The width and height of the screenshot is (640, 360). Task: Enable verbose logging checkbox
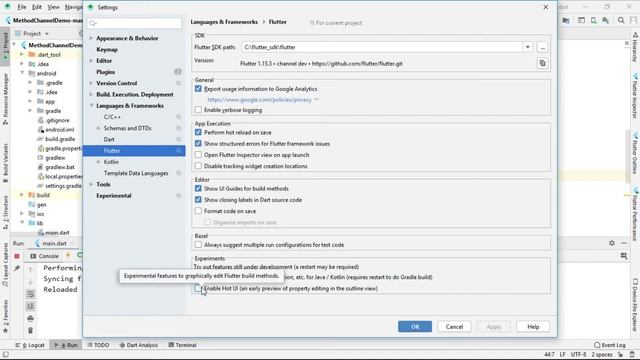tap(198, 110)
